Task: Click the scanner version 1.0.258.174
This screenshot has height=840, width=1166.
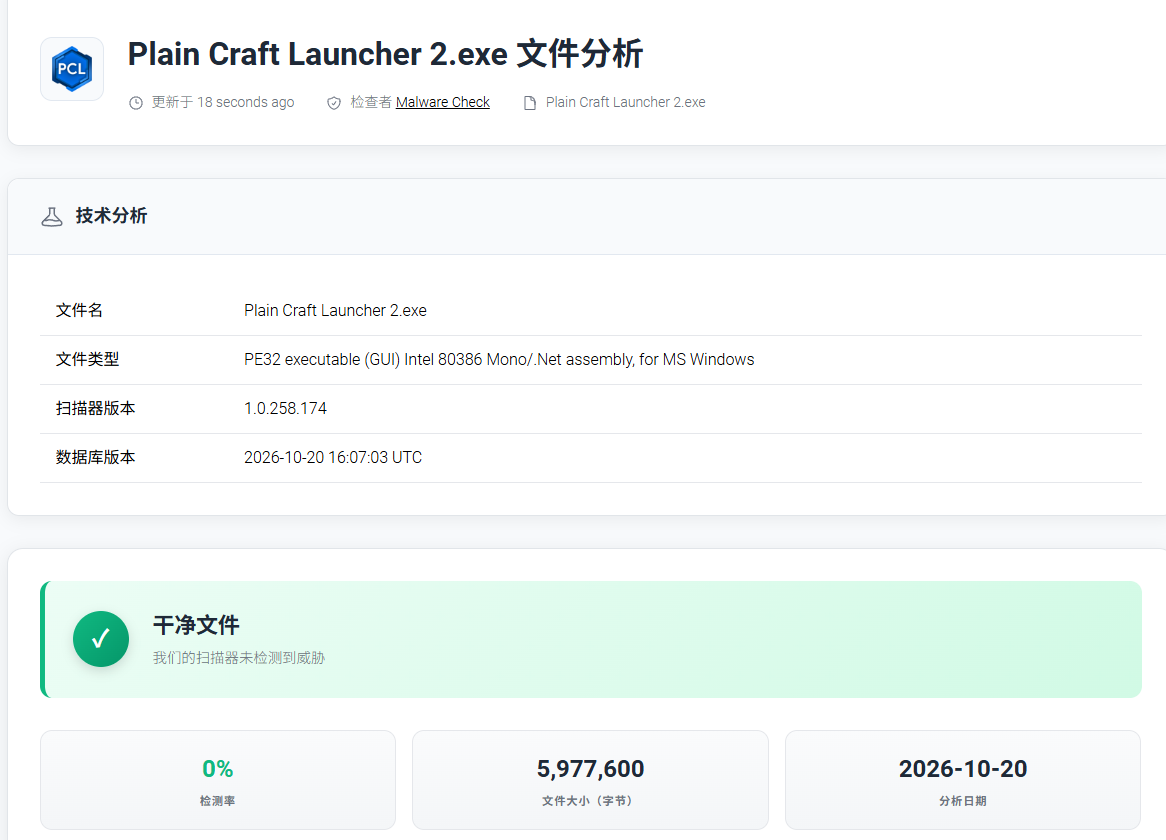Action: pyautogui.click(x=286, y=408)
